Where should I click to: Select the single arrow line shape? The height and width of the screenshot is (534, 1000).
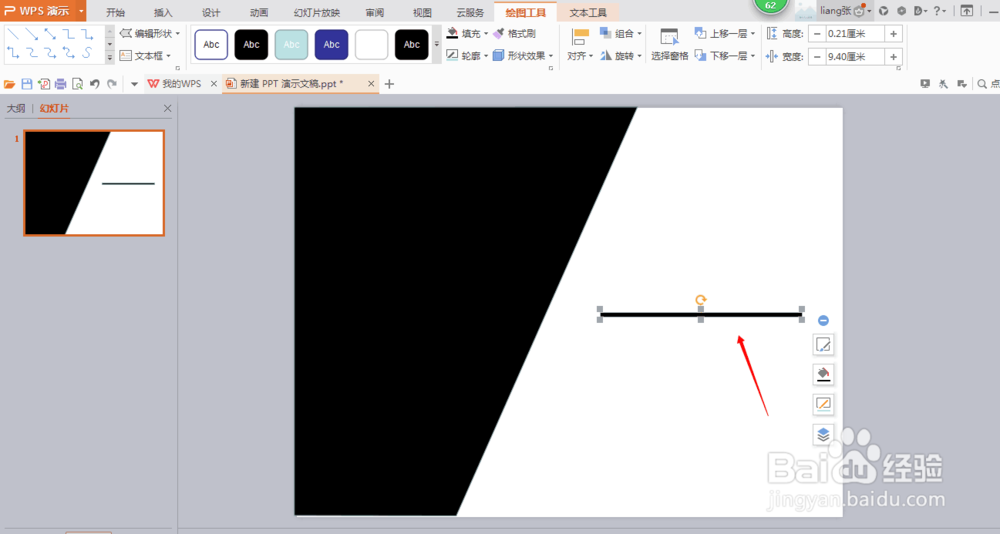coord(31,34)
